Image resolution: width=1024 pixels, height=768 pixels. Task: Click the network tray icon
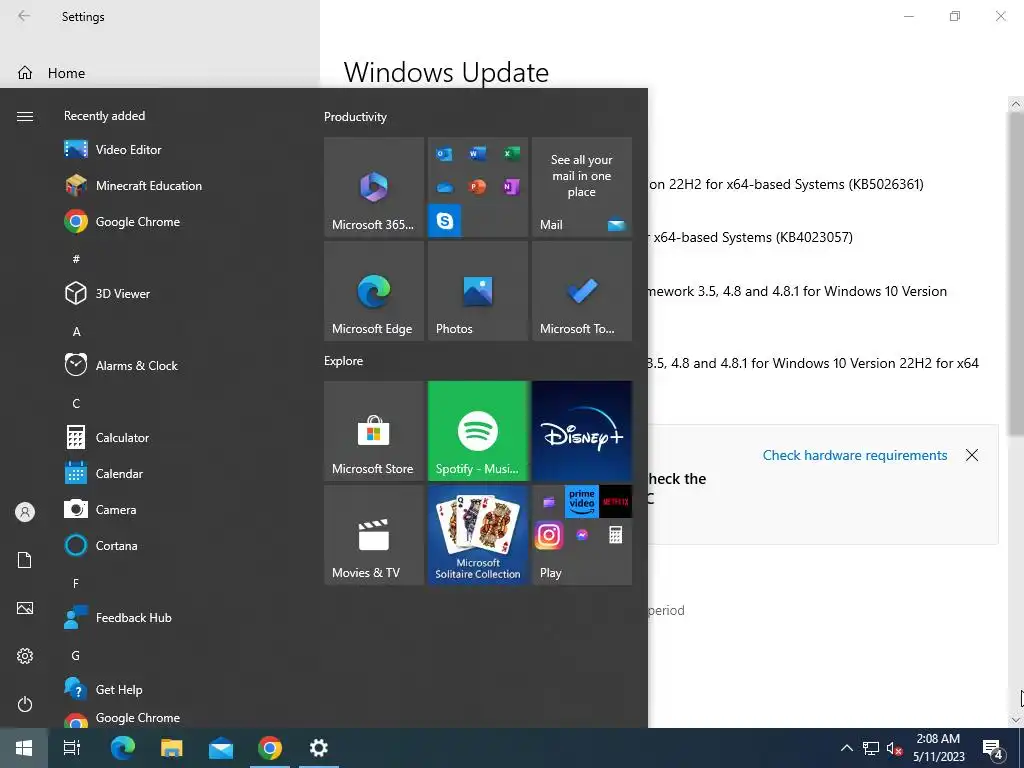[x=871, y=748]
